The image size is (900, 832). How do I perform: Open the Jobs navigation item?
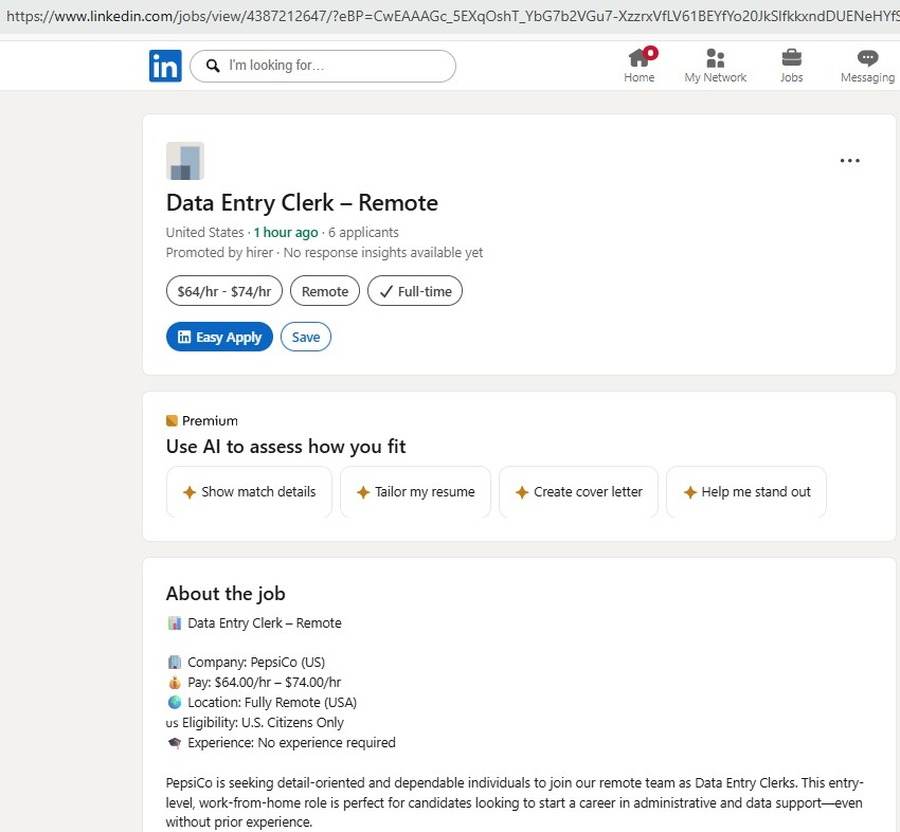(792, 65)
